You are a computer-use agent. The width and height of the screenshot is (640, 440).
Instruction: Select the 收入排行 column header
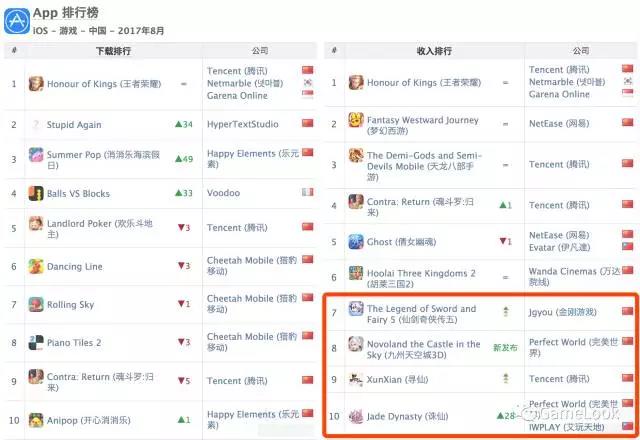[434, 51]
